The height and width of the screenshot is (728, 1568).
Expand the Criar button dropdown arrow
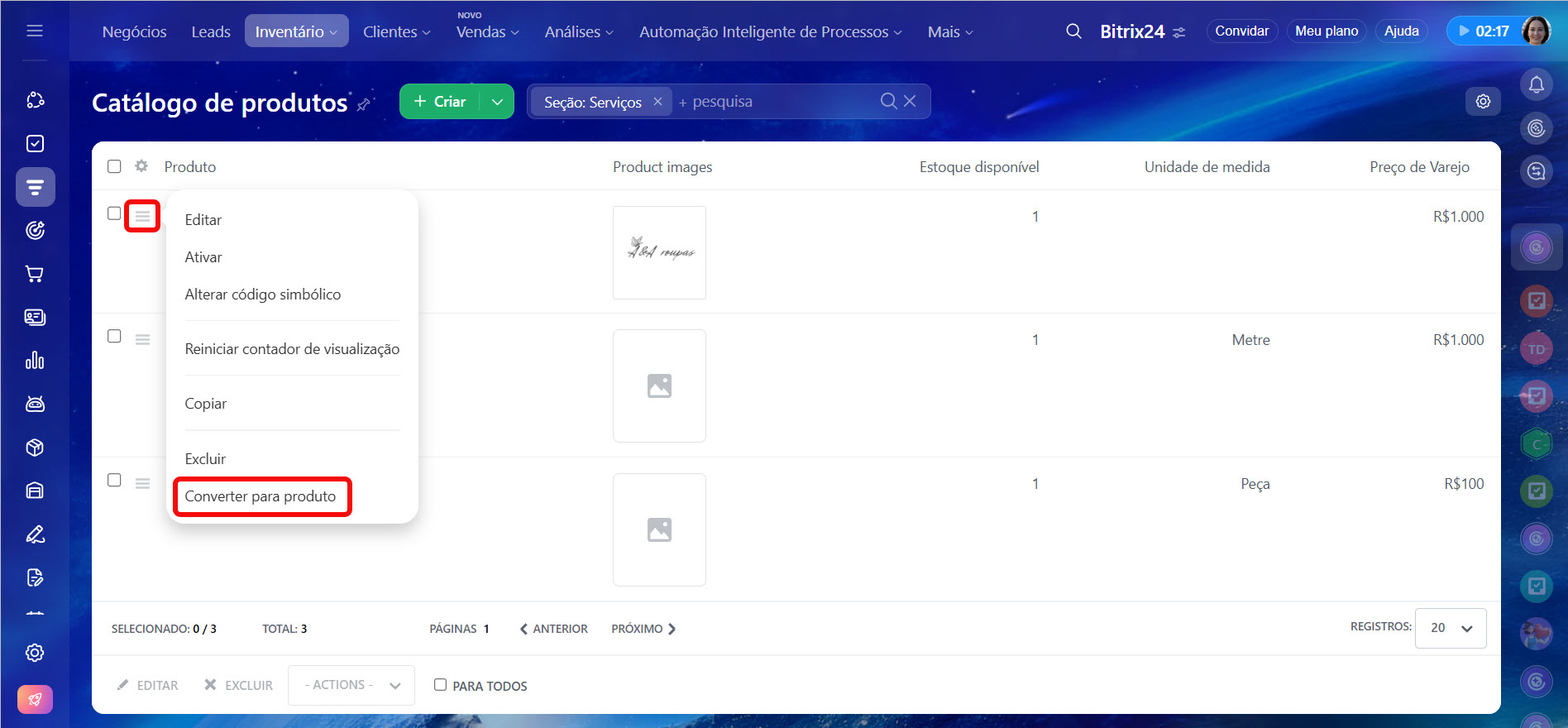point(497,102)
